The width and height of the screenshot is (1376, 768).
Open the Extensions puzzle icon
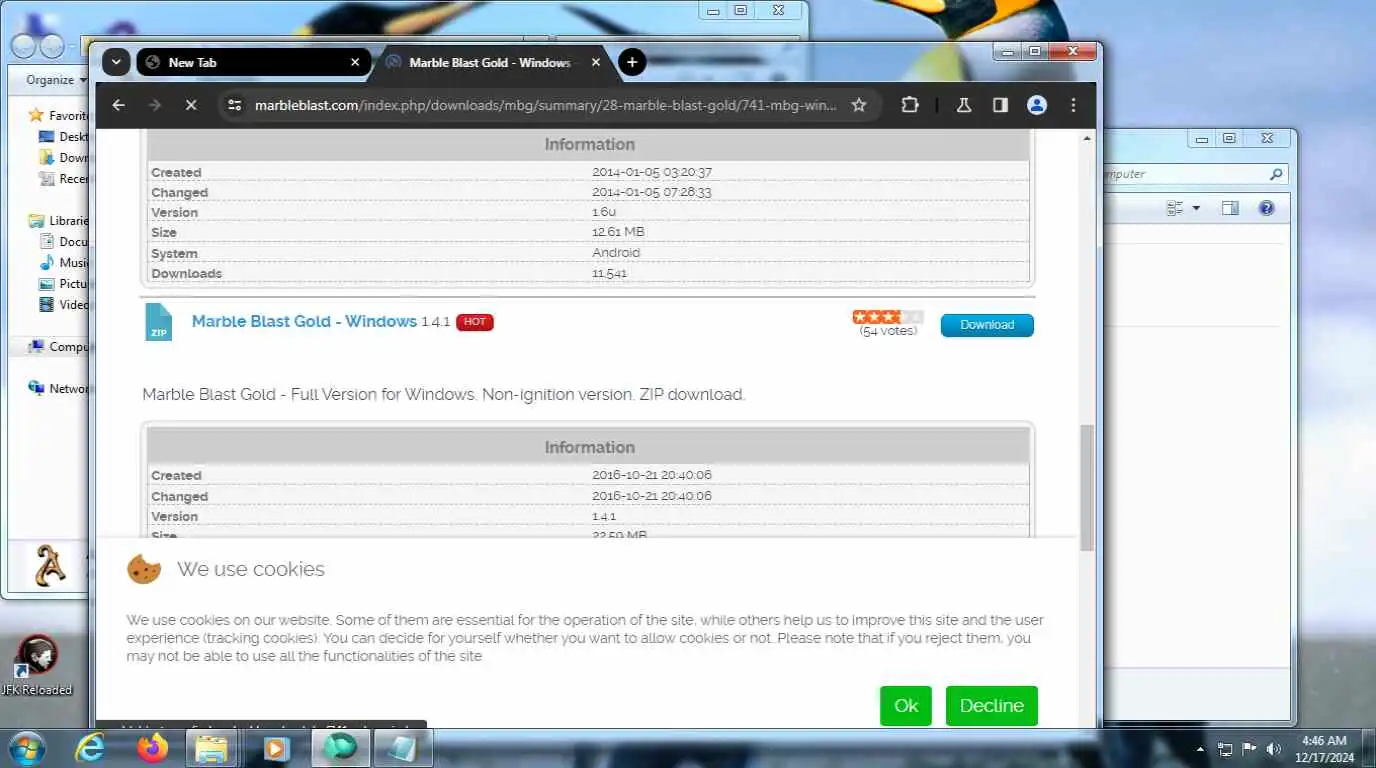(x=910, y=105)
